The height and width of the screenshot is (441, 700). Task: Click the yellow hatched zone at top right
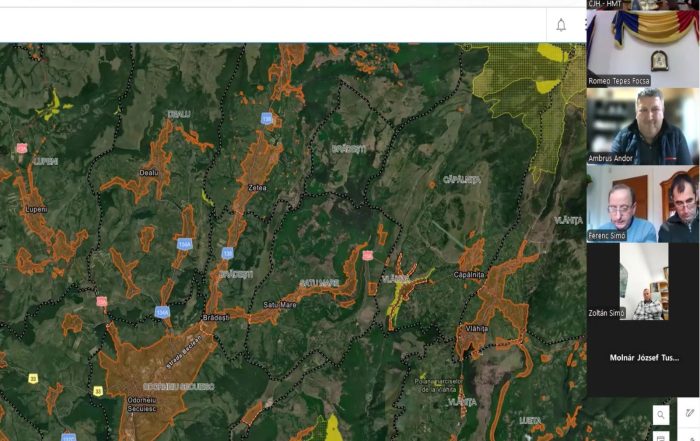(520, 80)
